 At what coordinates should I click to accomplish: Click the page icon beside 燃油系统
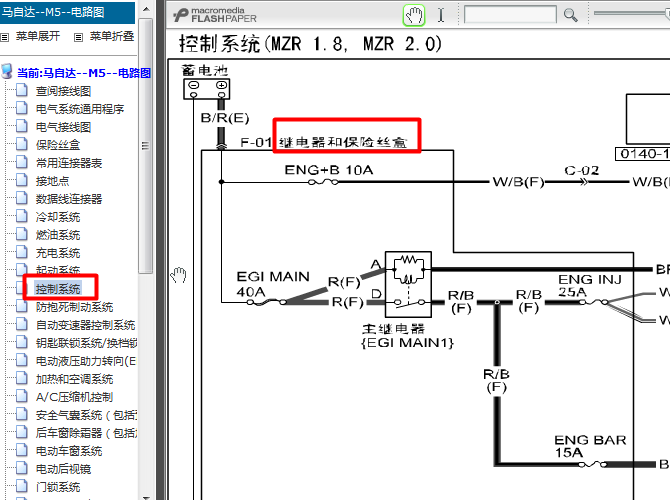pos(22,233)
